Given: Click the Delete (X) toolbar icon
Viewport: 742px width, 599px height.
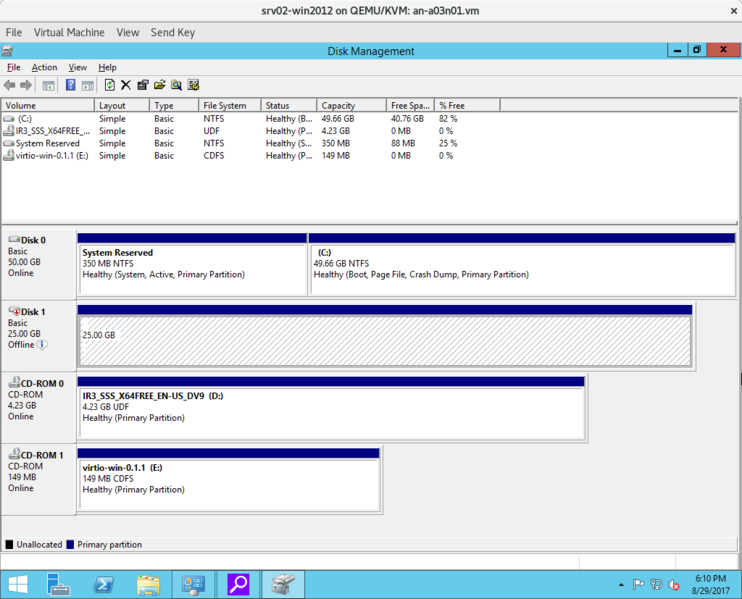Looking at the screenshot, I should tap(126, 85).
